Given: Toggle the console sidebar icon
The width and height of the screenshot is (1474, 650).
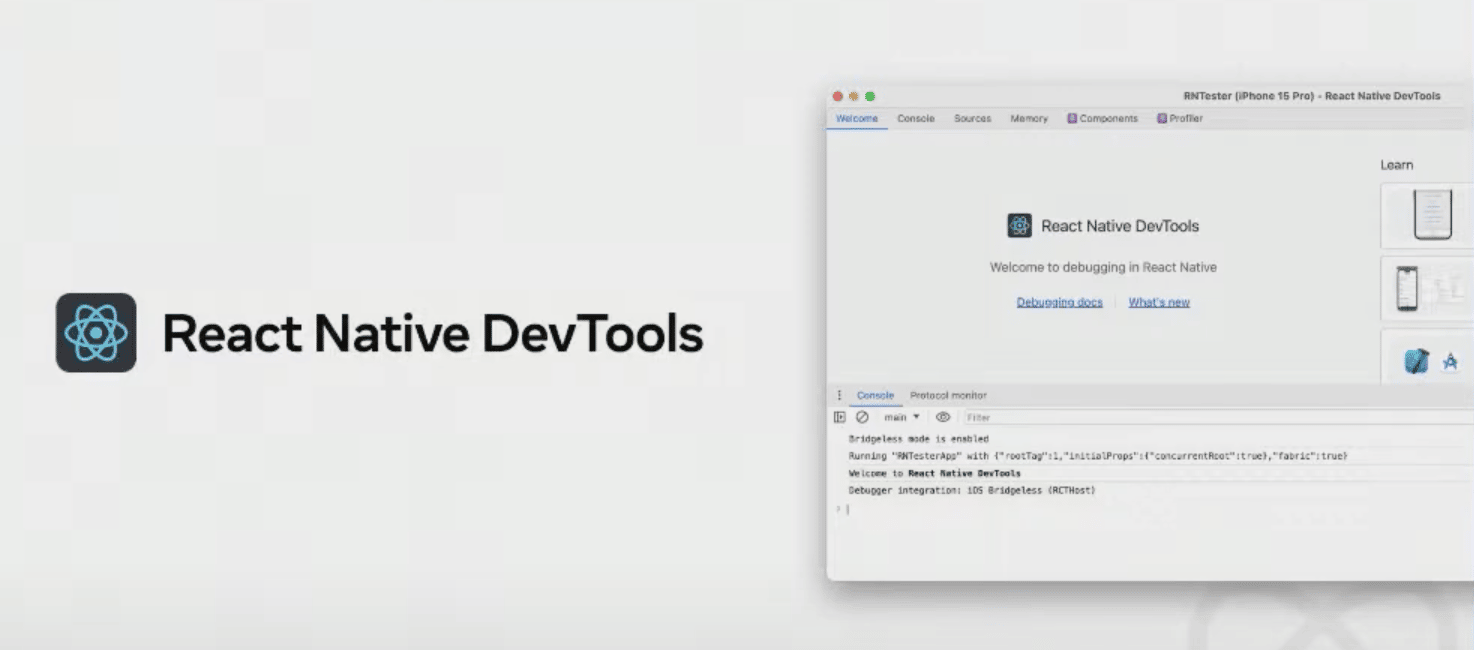Looking at the screenshot, I should [x=840, y=417].
